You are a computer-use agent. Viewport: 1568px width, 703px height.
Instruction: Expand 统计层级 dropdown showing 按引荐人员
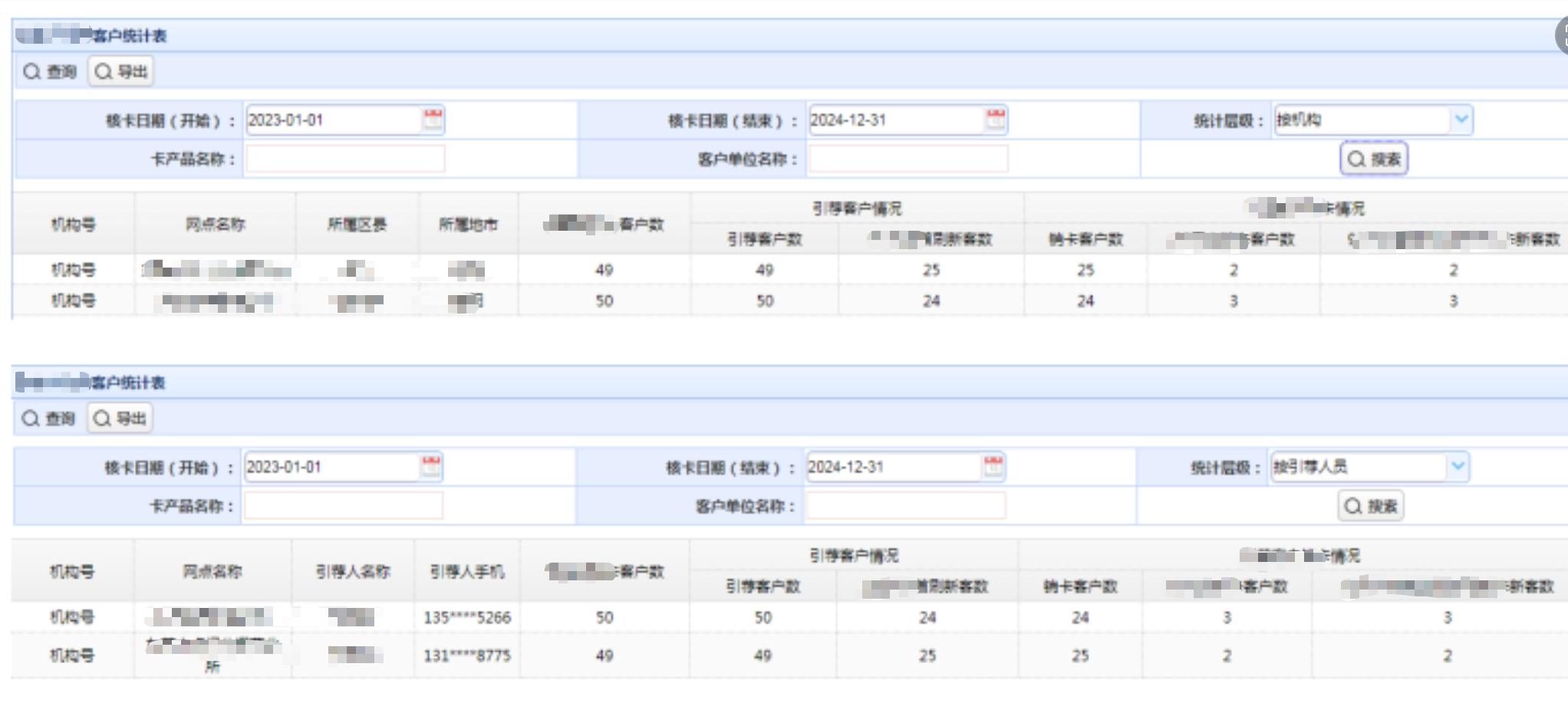[x=1458, y=466]
